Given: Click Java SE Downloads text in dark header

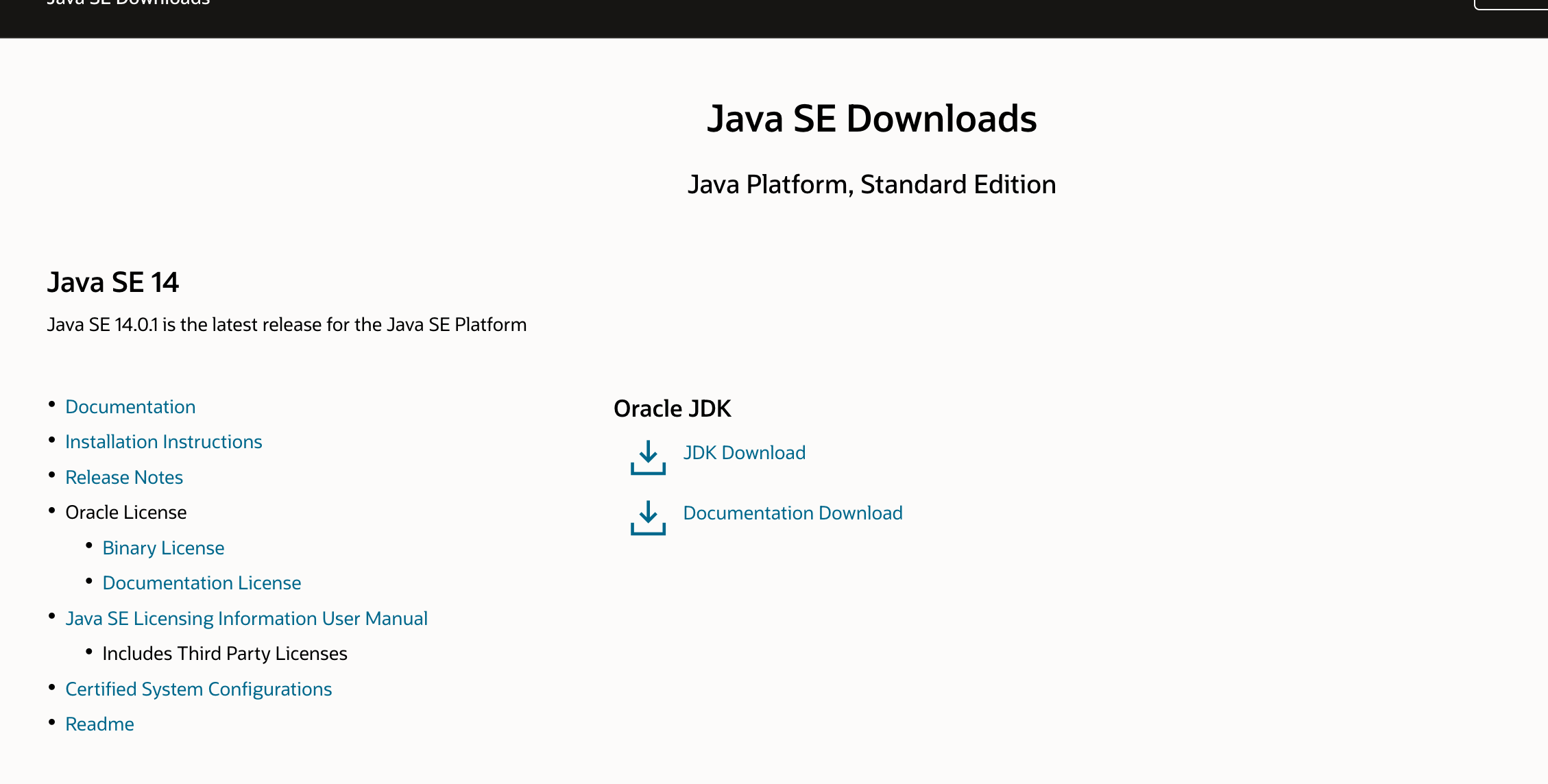Looking at the screenshot, I should pyautogui.click(x=128, y=3).
